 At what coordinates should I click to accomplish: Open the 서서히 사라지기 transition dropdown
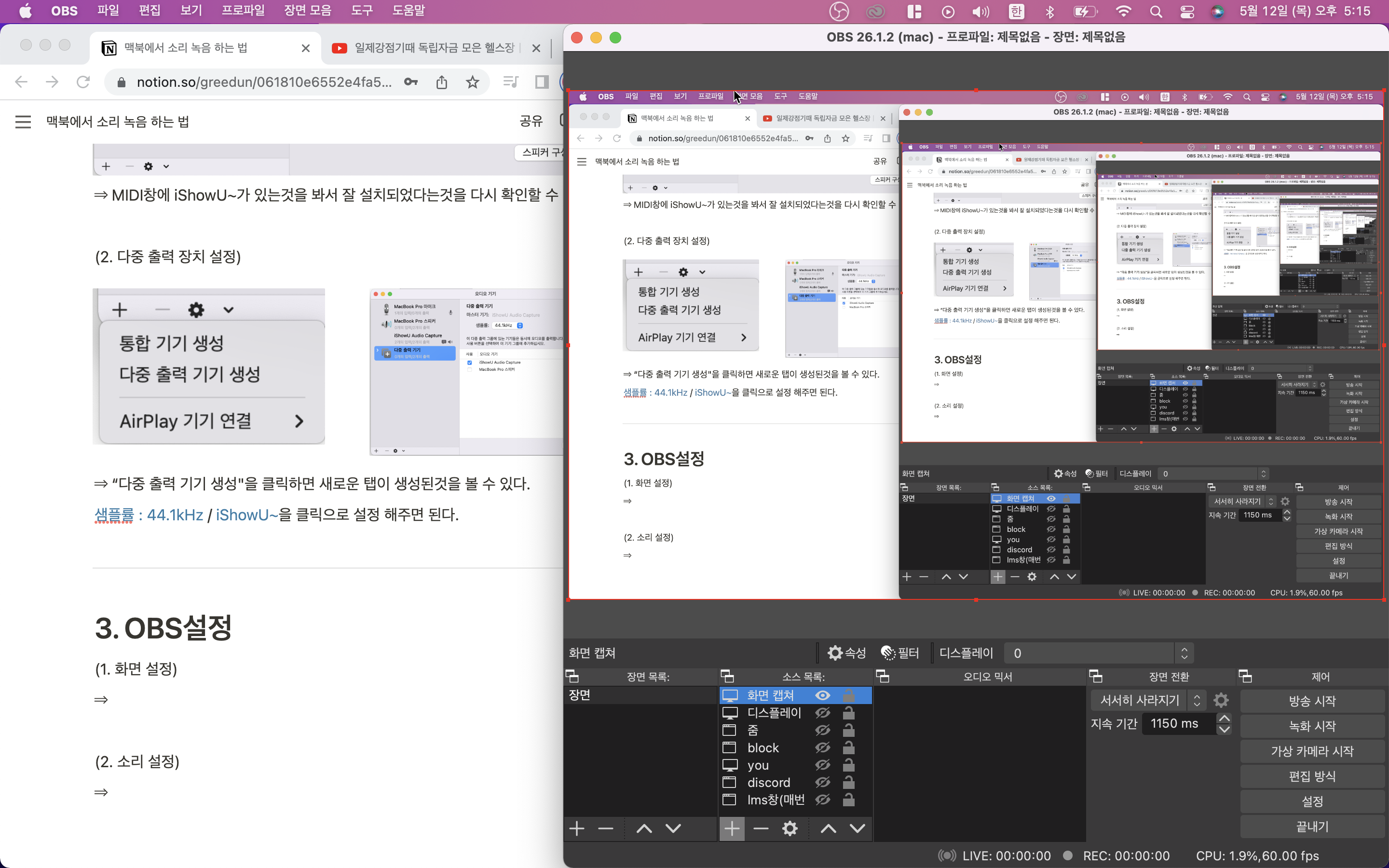pos(1147,700)
